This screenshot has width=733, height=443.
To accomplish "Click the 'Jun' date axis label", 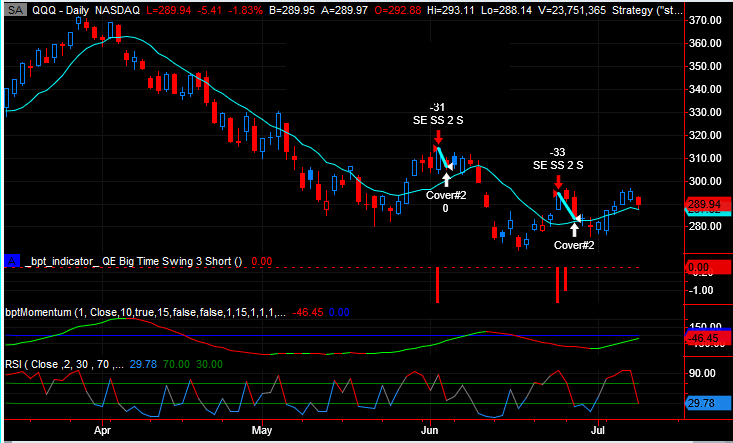I will pyautogui.click(x=430, y=430).
